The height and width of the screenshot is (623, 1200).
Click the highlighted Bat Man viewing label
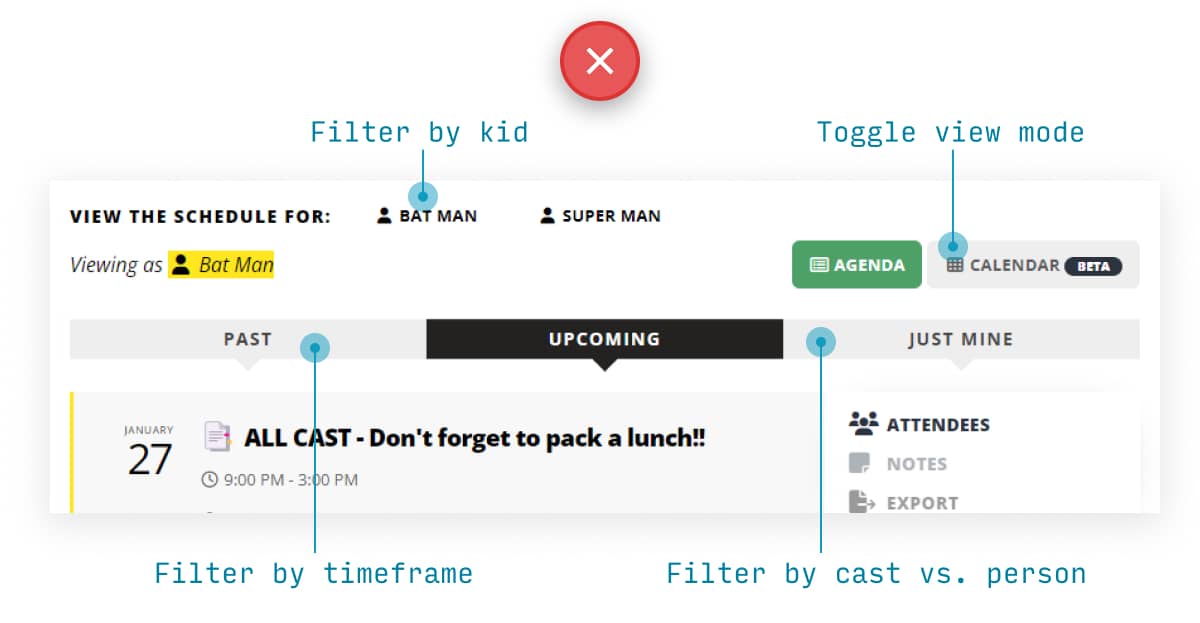click(x=221, y=265)
